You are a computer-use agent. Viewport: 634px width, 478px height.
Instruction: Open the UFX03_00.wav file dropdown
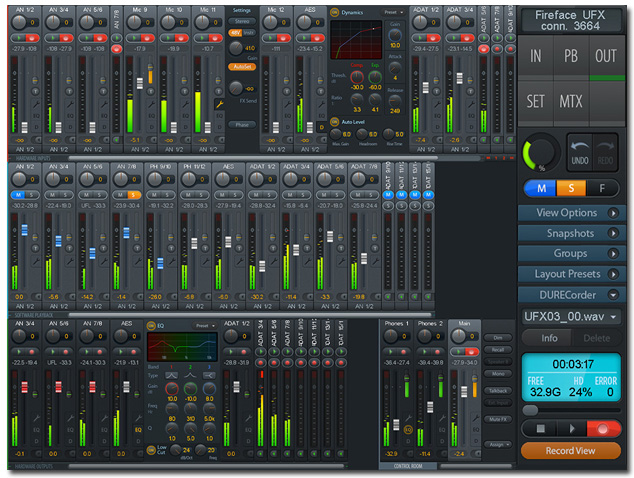coord(572,317)
